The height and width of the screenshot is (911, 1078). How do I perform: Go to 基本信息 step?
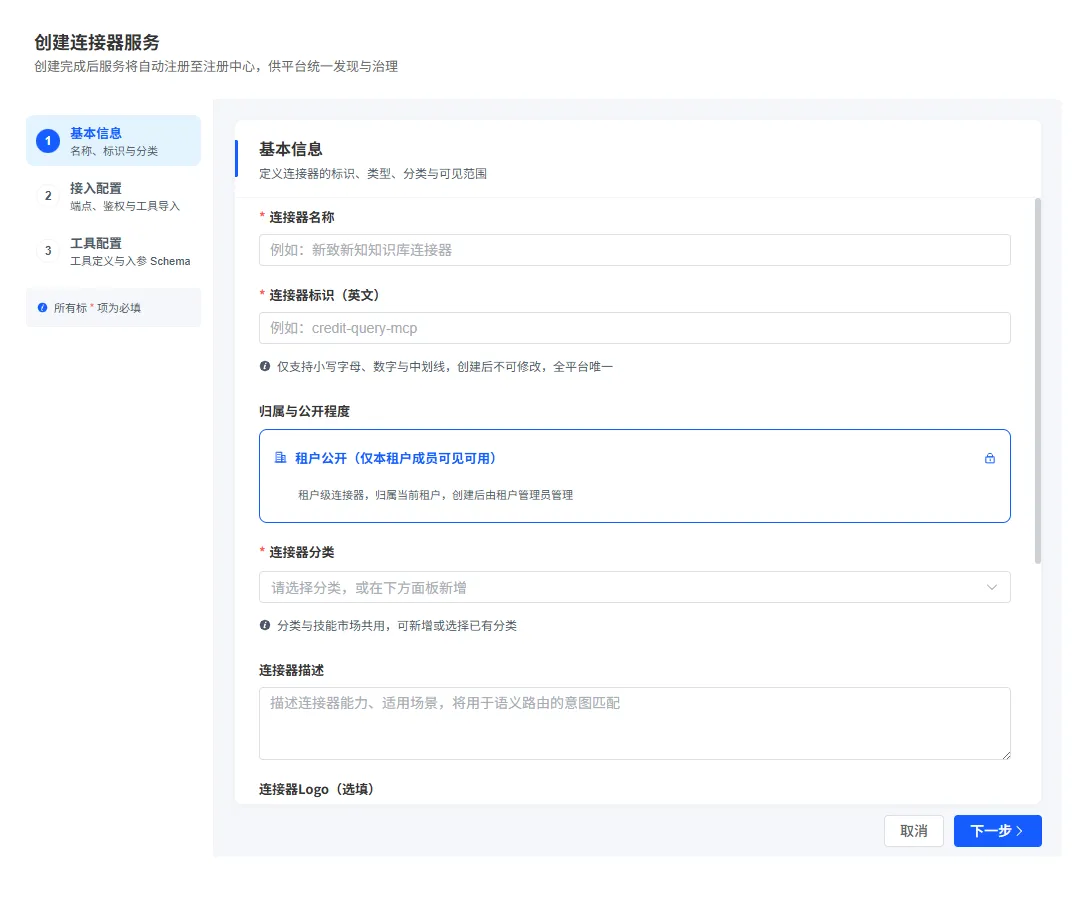(113, 141)
